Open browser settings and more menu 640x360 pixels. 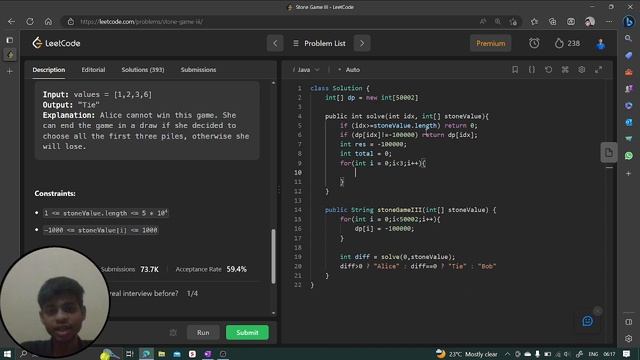pyautogui.click(x=609, y=22)
